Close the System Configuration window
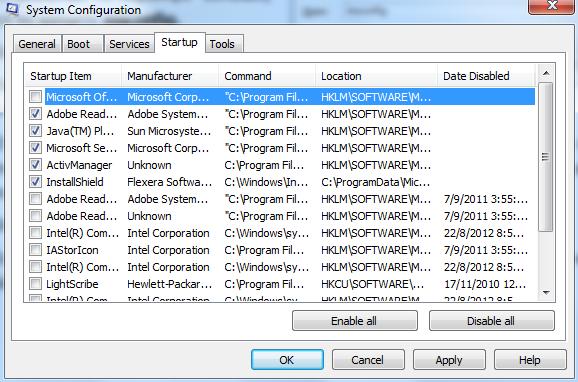Screen dimensions: 578x382 click(x=551, y=6)
